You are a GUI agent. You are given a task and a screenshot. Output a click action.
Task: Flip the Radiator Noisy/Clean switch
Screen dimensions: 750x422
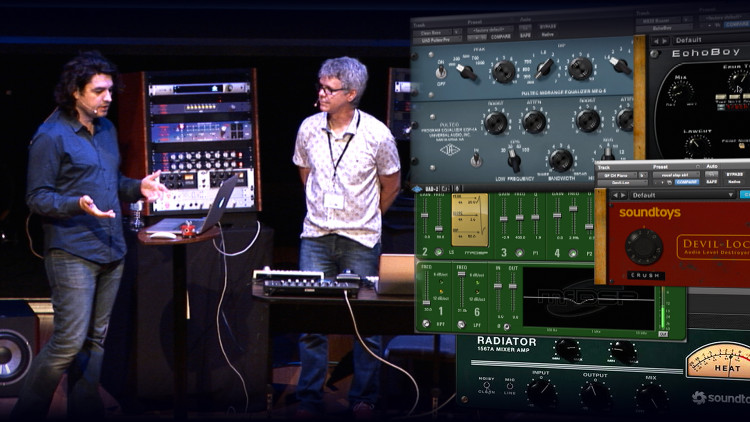click(486, 385)
